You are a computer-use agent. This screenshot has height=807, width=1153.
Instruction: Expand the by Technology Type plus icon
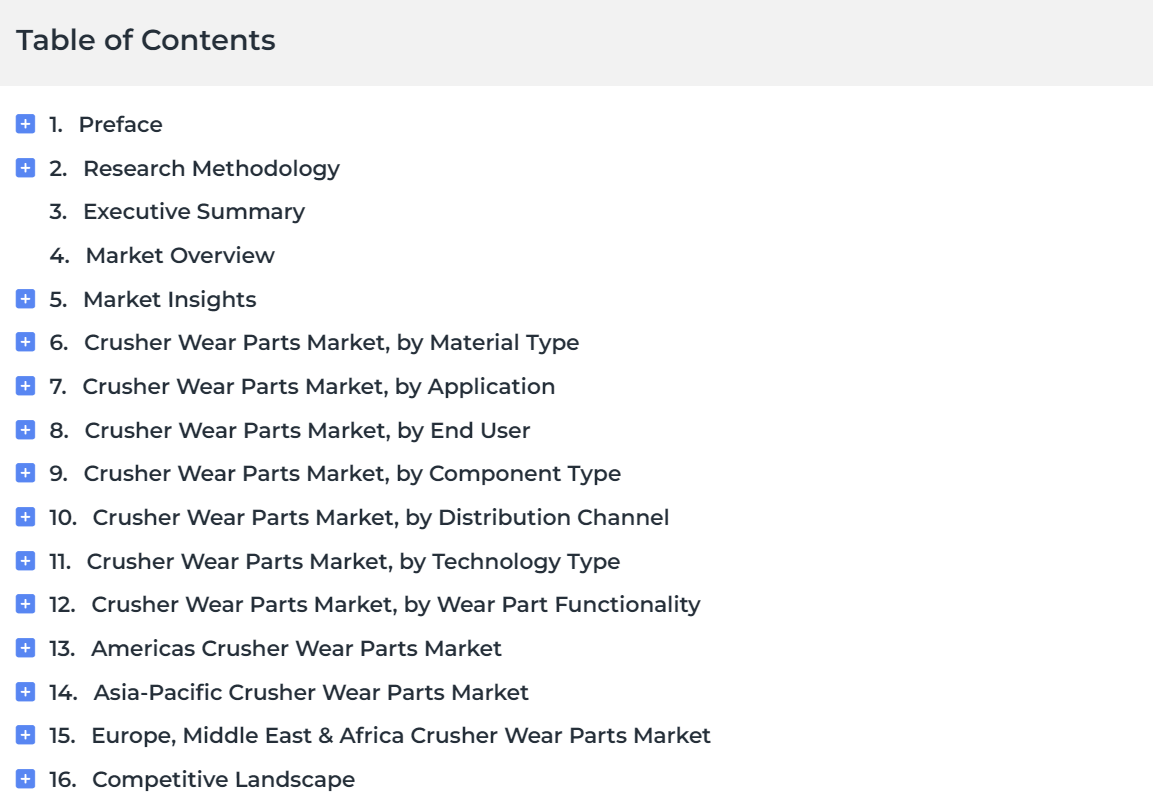pos(26,561)
